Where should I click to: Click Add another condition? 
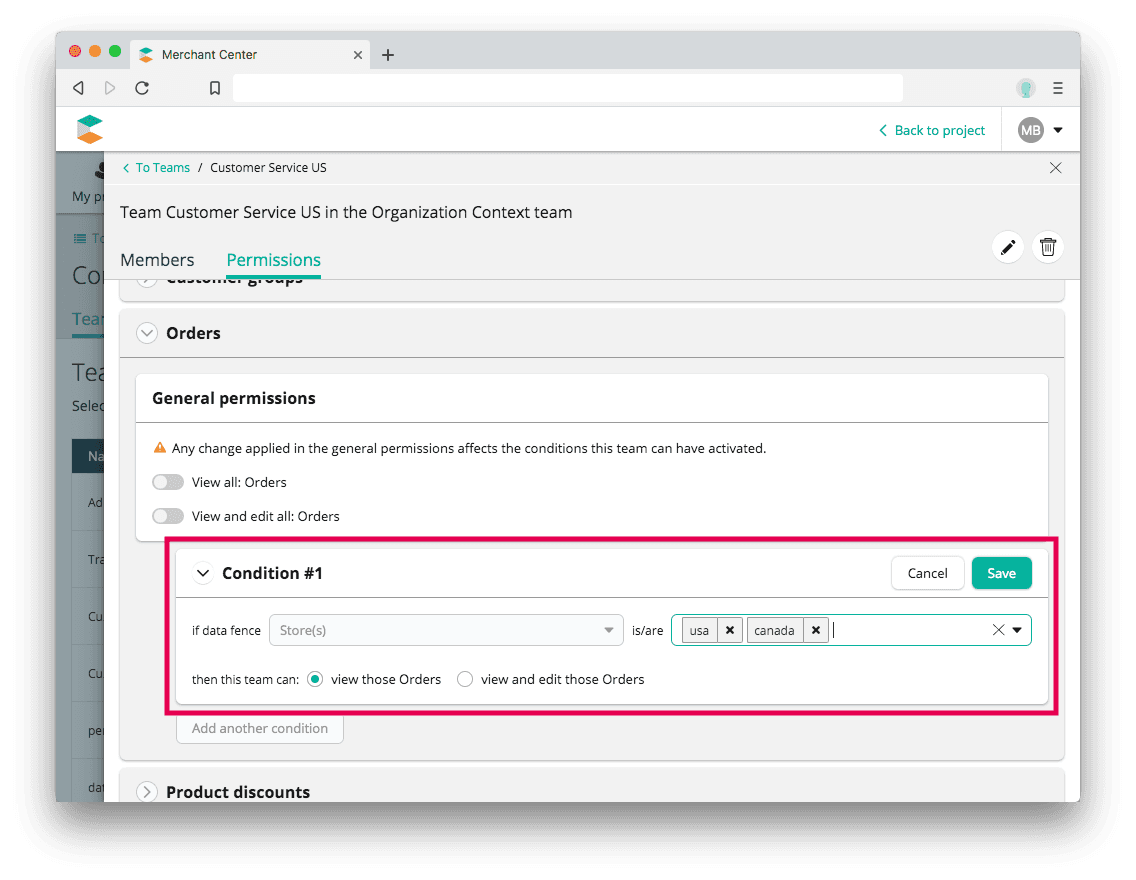(x=260, y=728)
